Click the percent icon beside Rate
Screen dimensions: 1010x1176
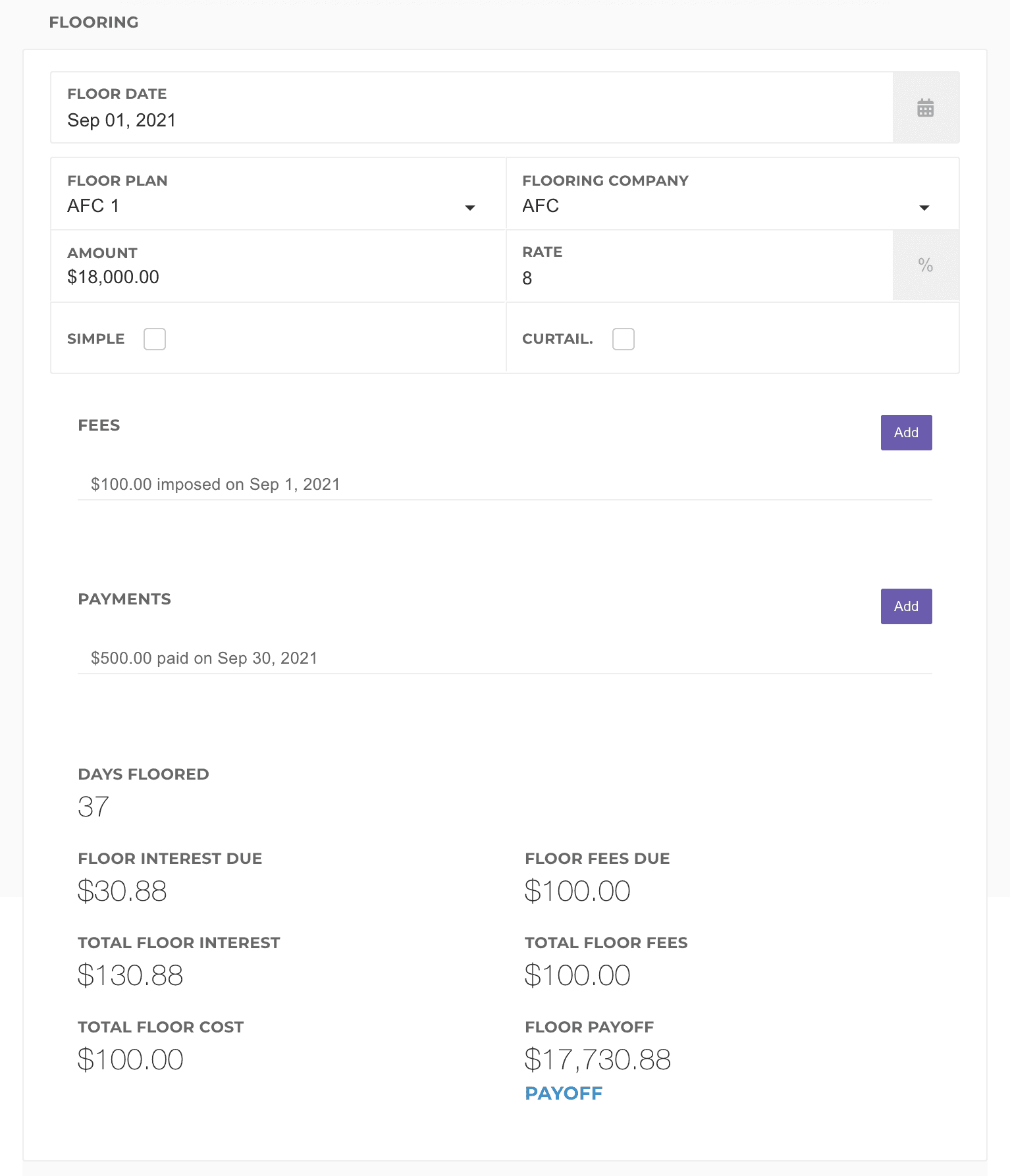tap(925, 265)
